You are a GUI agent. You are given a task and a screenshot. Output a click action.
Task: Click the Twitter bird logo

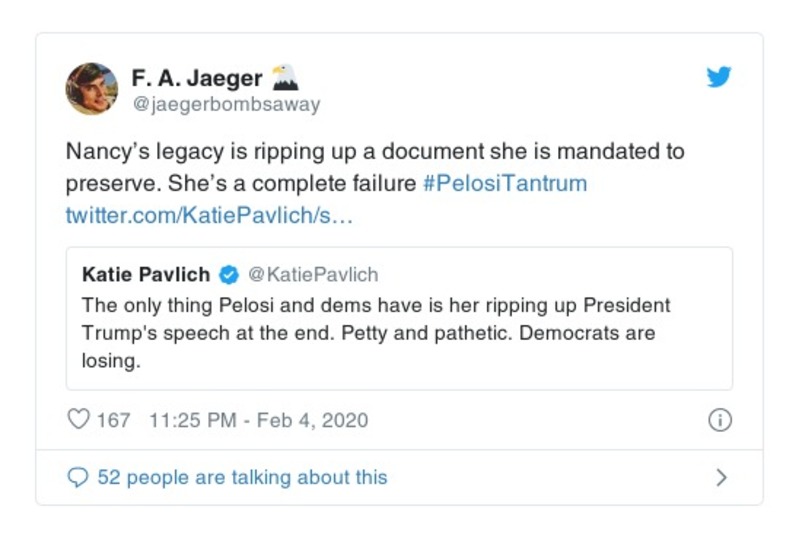[718, 77]
